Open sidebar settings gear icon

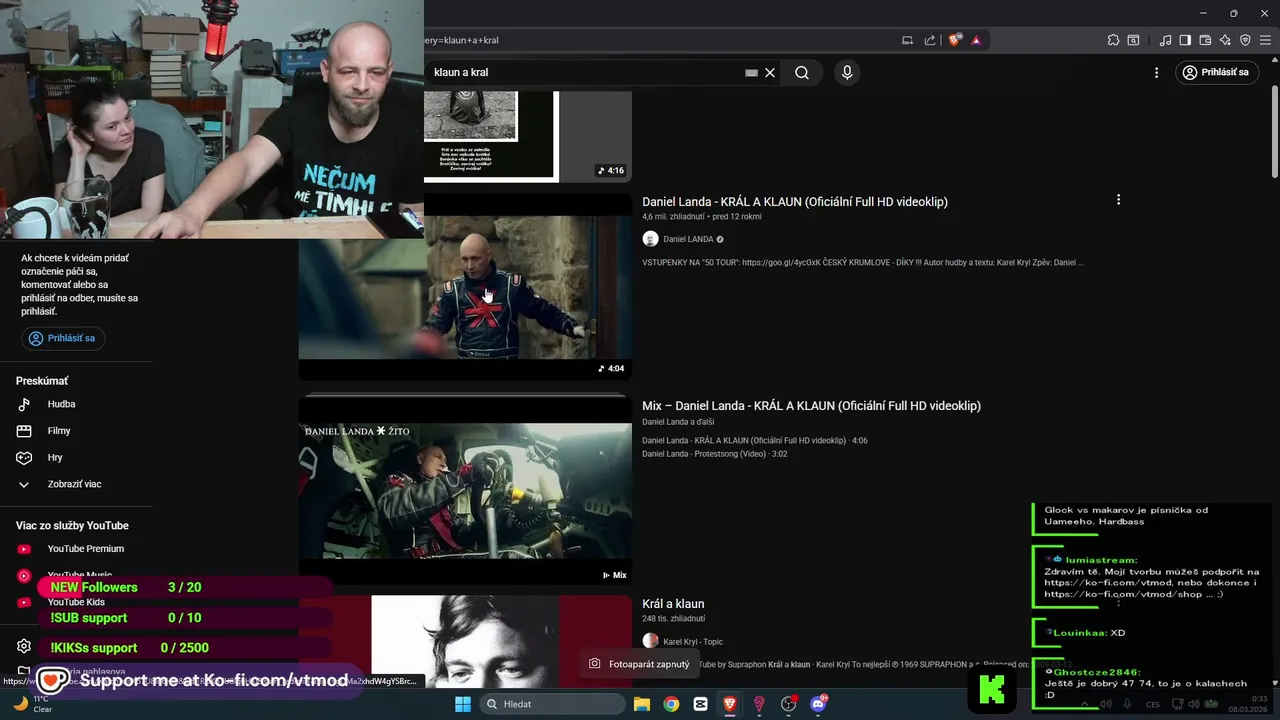point(24,646)
